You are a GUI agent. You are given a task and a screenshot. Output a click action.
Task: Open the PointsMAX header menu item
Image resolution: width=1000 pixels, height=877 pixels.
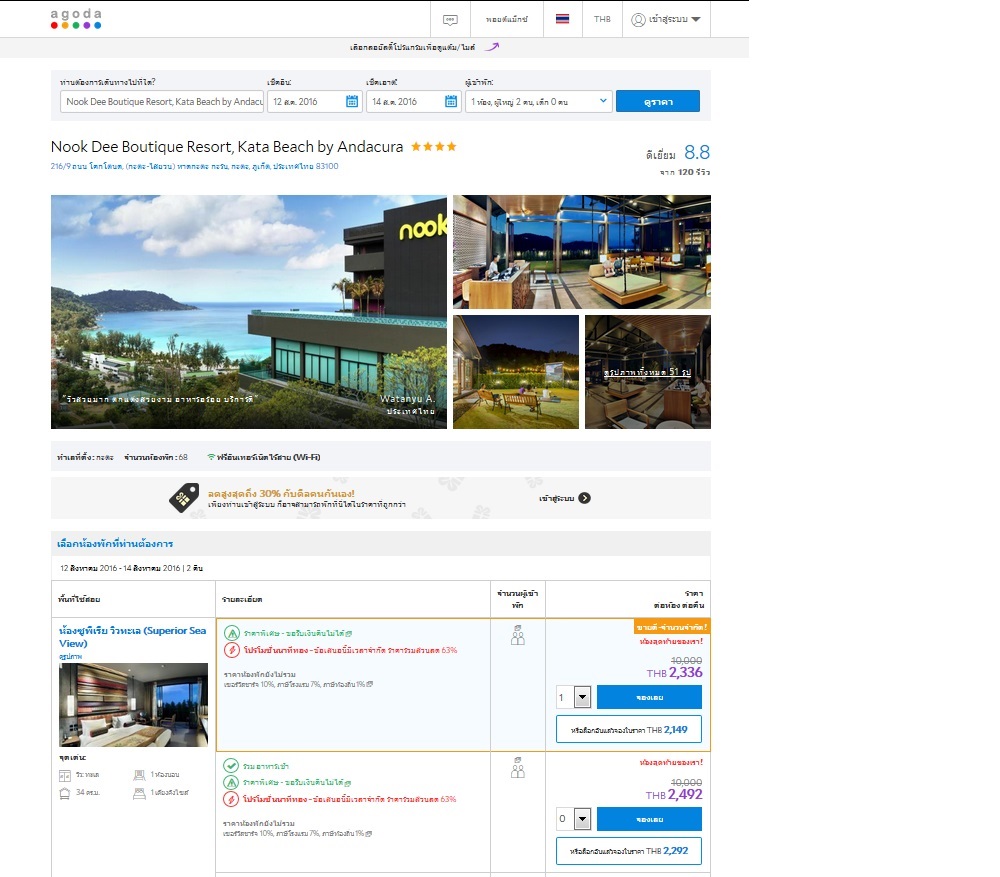pyautogui.click(x=507, y=19)
